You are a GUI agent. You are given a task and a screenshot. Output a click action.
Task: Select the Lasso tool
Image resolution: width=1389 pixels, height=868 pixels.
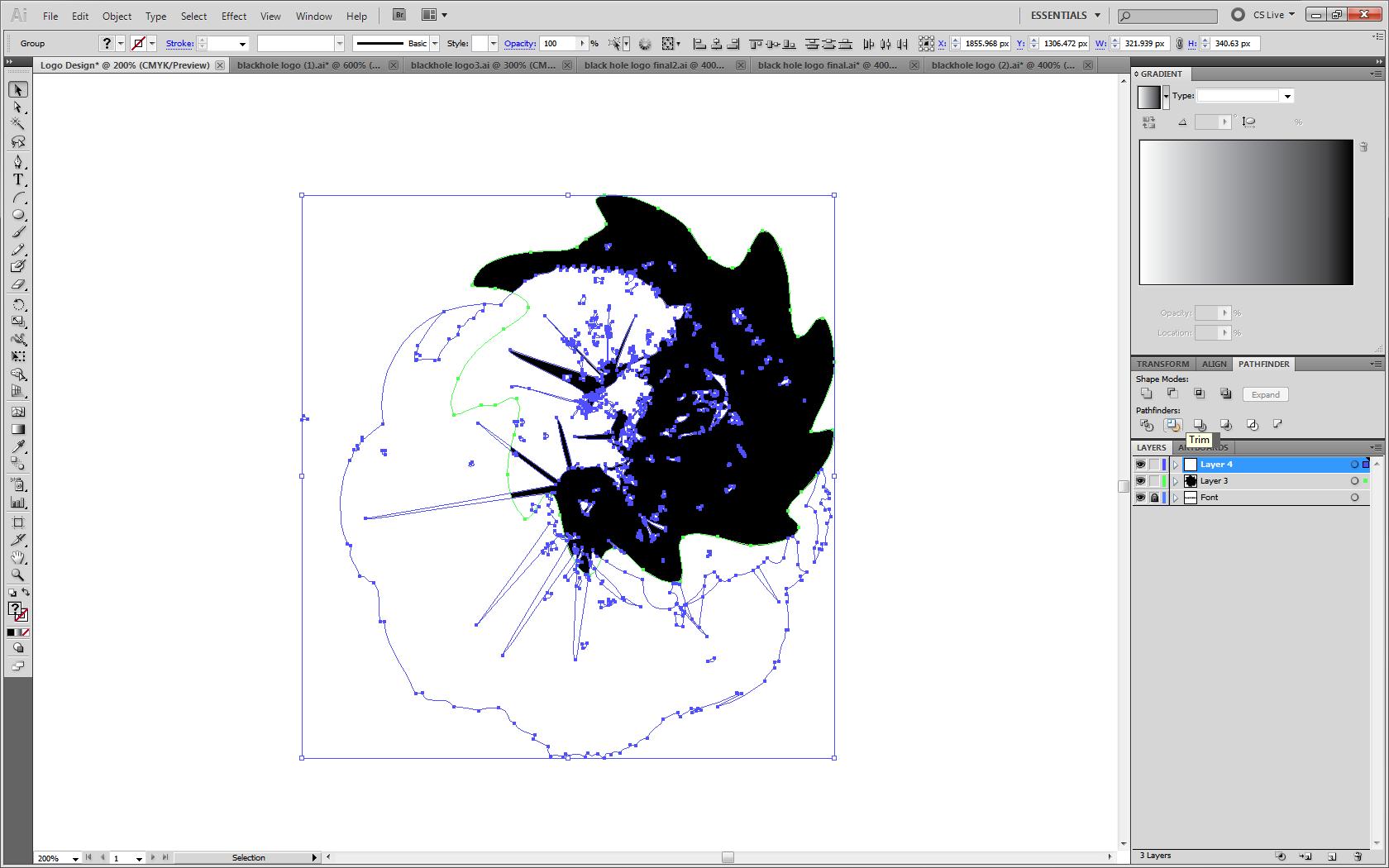click(x=18, y=142)
